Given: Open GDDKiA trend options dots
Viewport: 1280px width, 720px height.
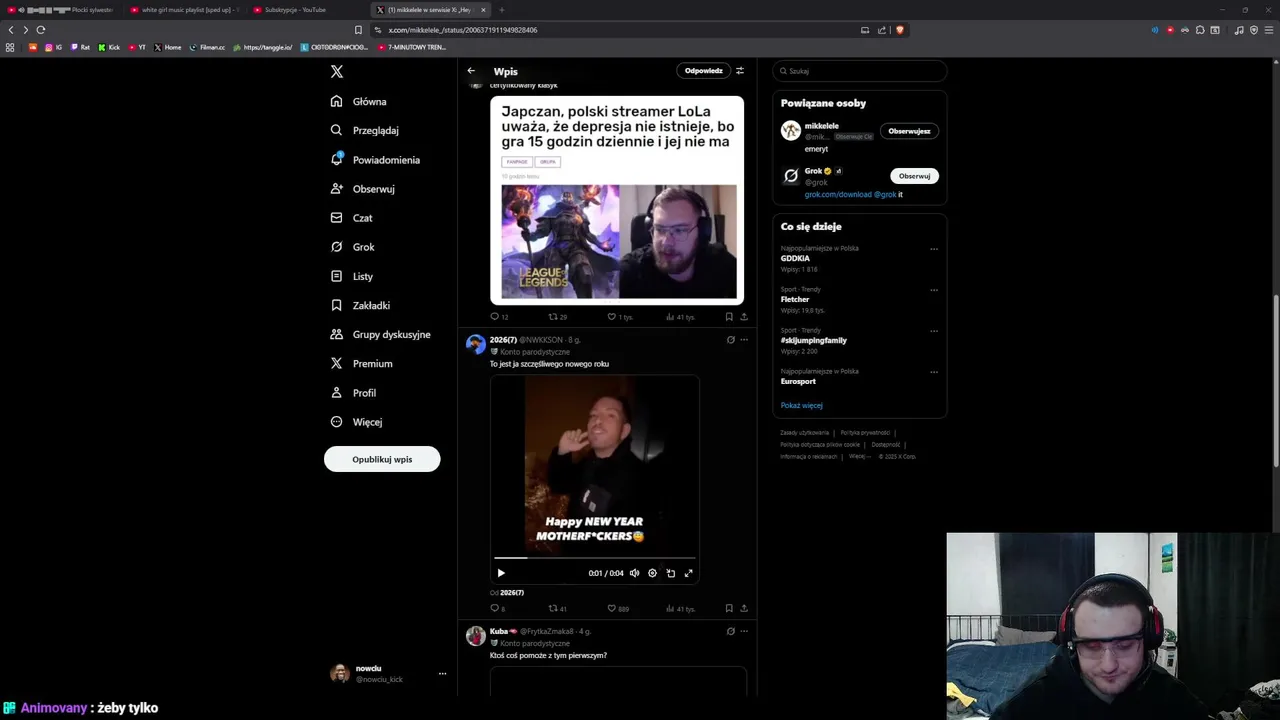Looking at the screenshot, I should tap(934, 249).
